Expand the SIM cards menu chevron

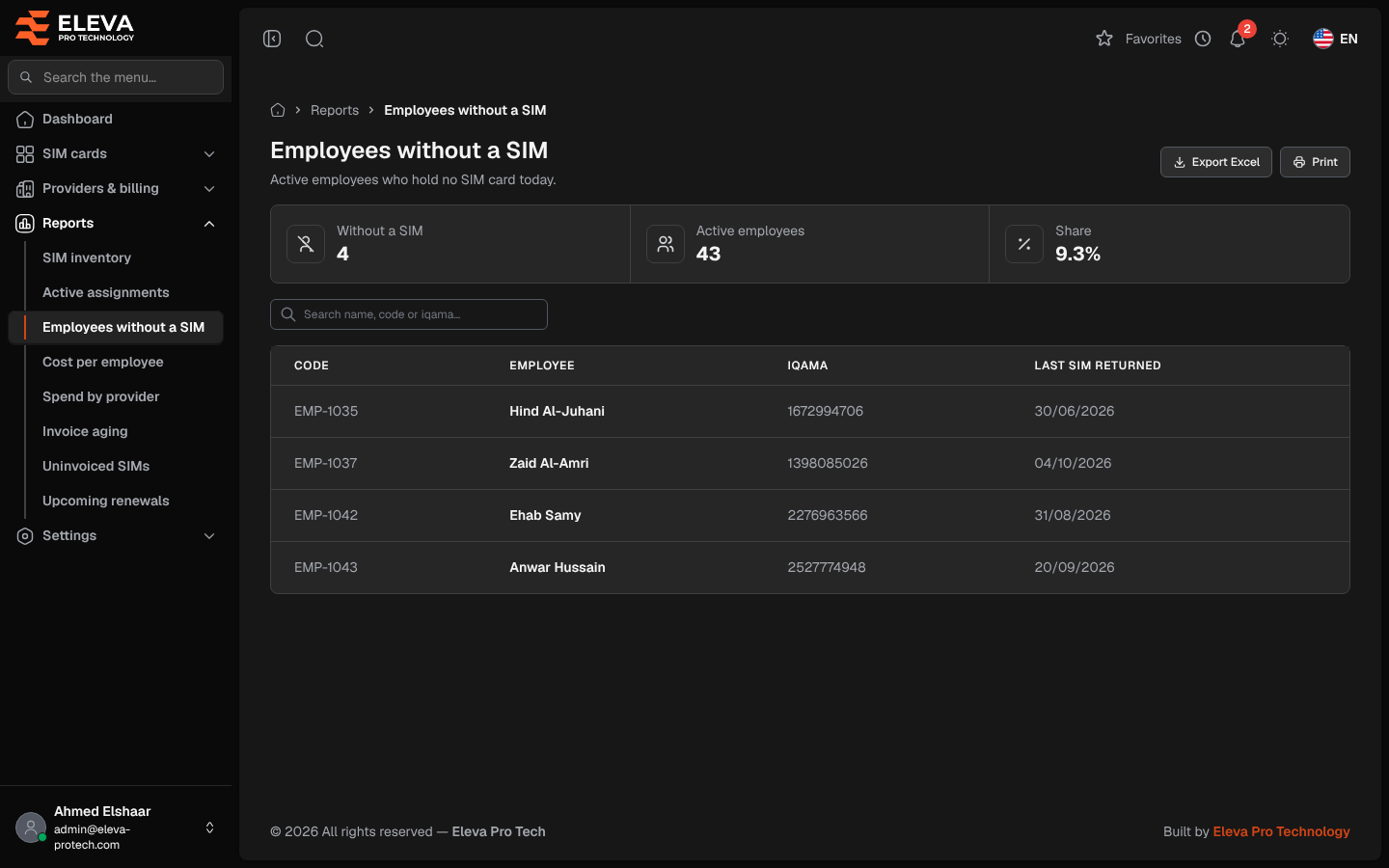[x=209, y=154]
